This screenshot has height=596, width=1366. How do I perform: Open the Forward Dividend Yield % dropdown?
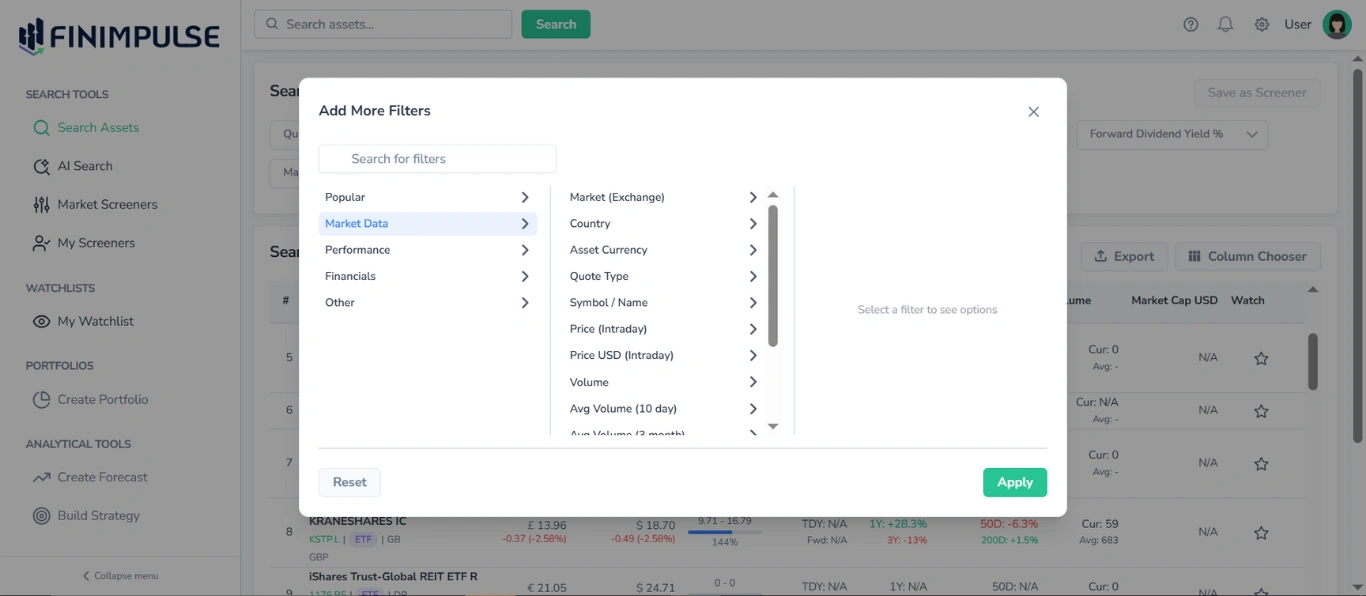coord(1171,134)
